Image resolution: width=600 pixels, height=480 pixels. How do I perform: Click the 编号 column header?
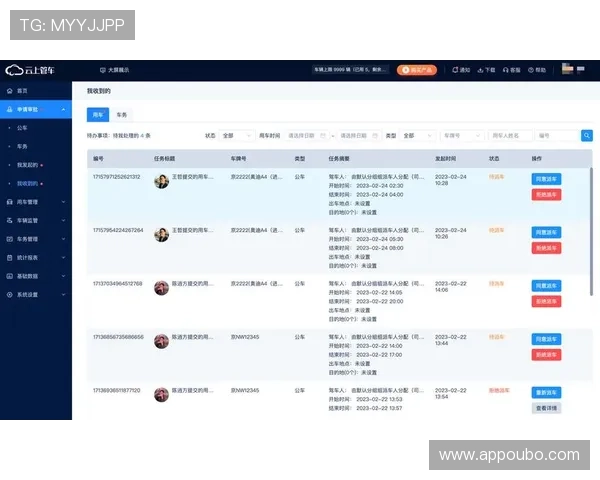coord(98,158)
